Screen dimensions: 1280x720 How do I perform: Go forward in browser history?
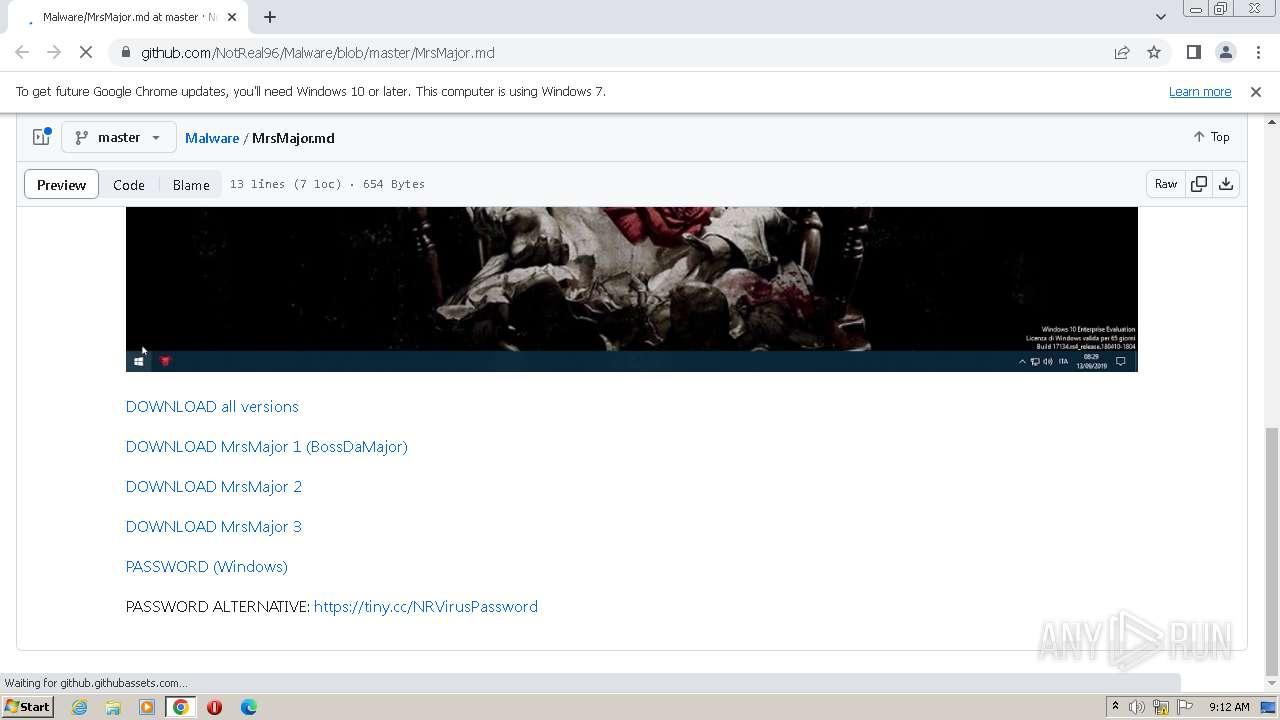pyautogui.click(x=54, y=52)
